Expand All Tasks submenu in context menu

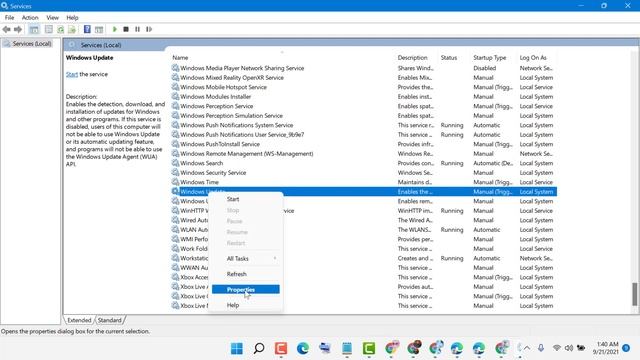point(246,258)
